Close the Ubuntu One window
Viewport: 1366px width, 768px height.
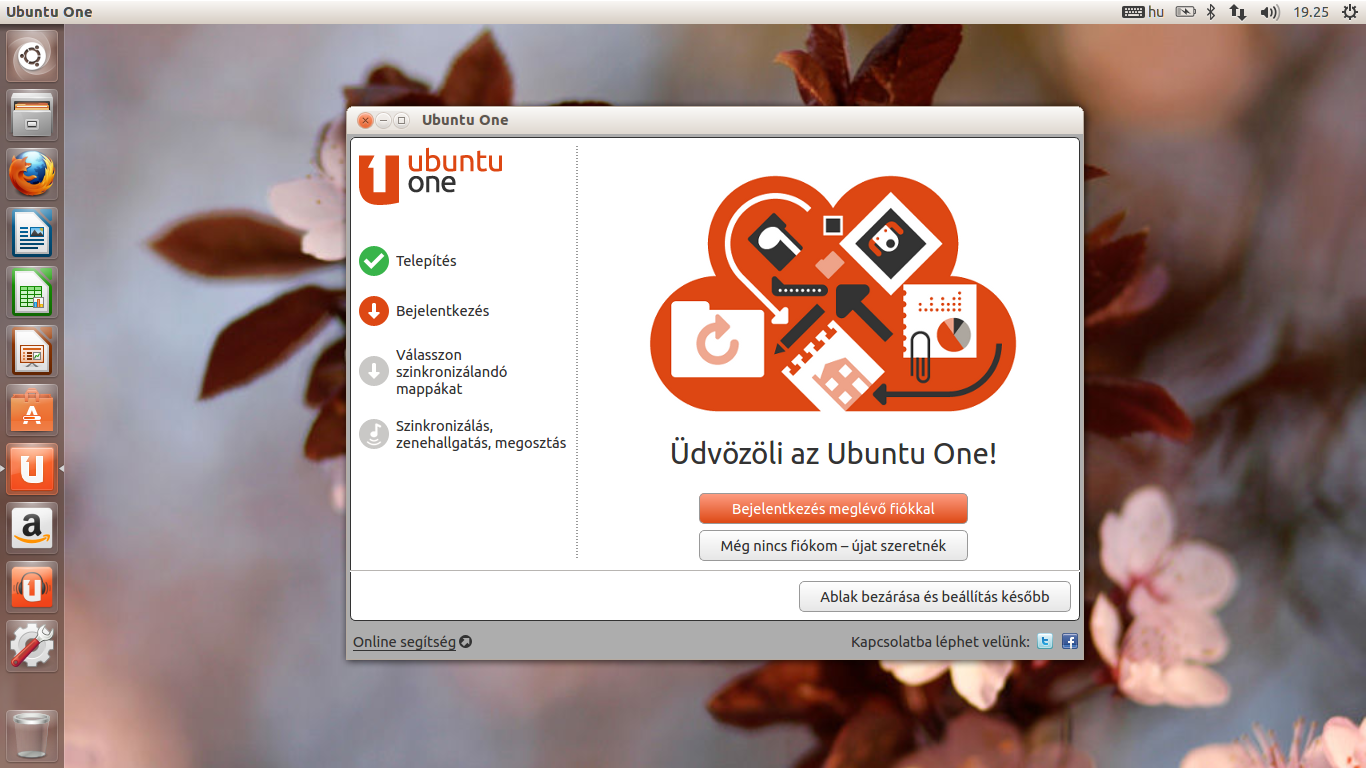pos(365,120)
